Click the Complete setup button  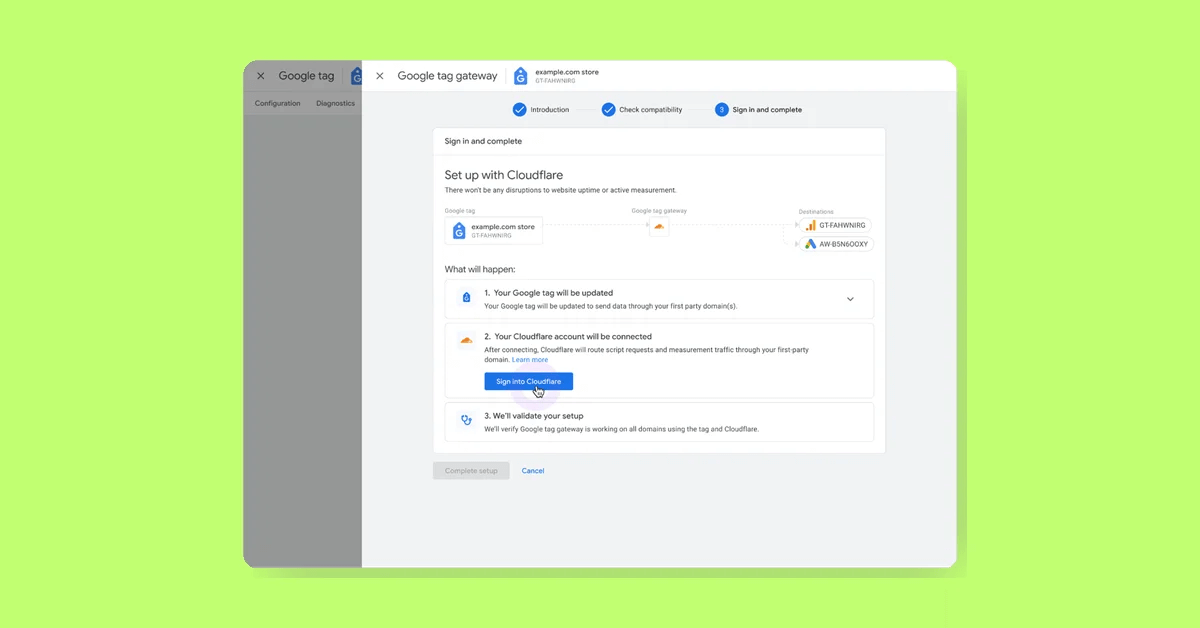[x=471, y=470]
